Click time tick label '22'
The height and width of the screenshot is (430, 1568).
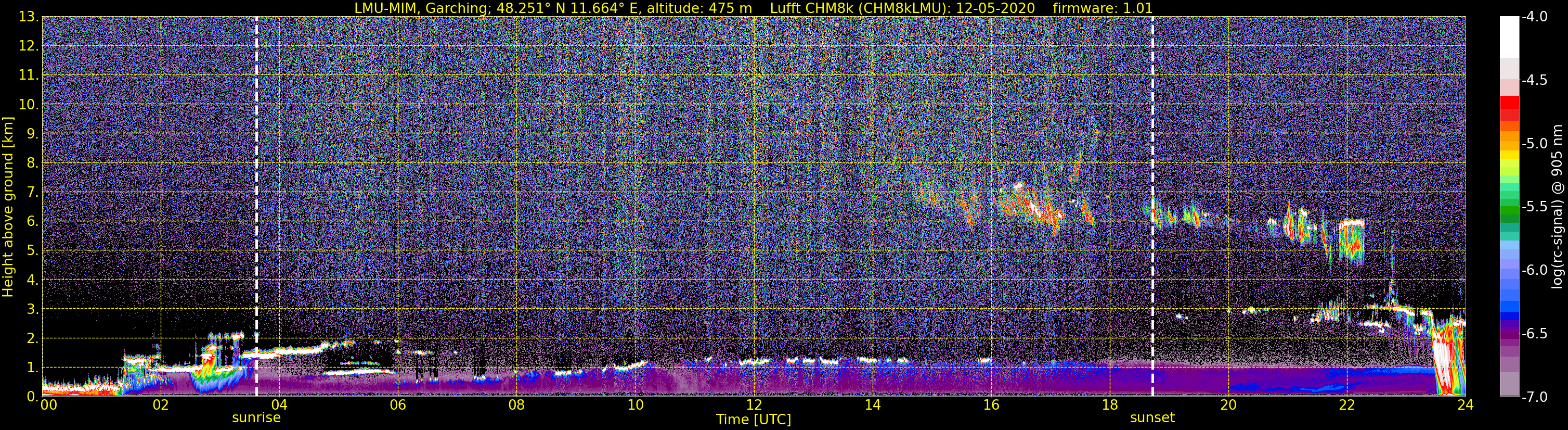tap(1347, 405)
